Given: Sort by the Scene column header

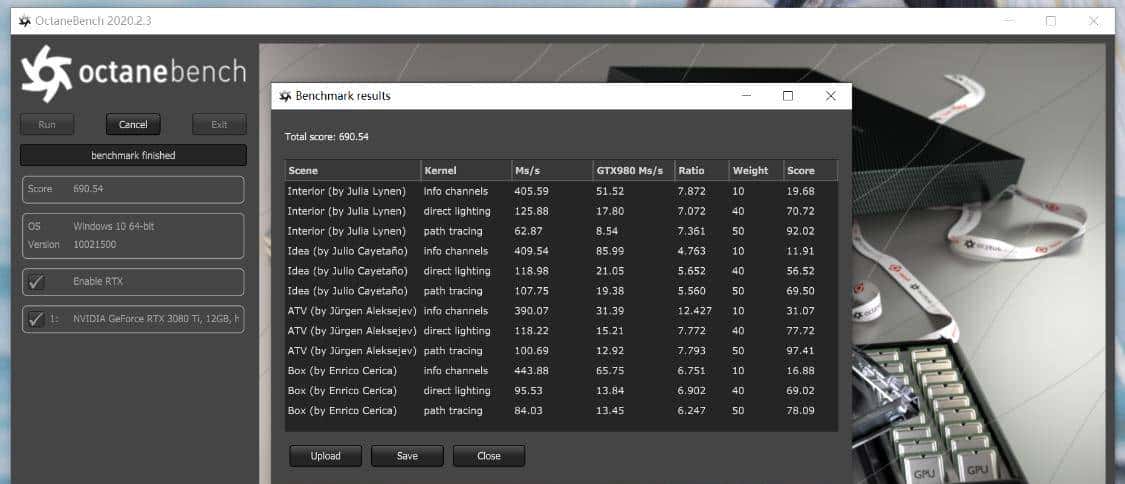Looking at the screenshot, I should pos(352,171).
